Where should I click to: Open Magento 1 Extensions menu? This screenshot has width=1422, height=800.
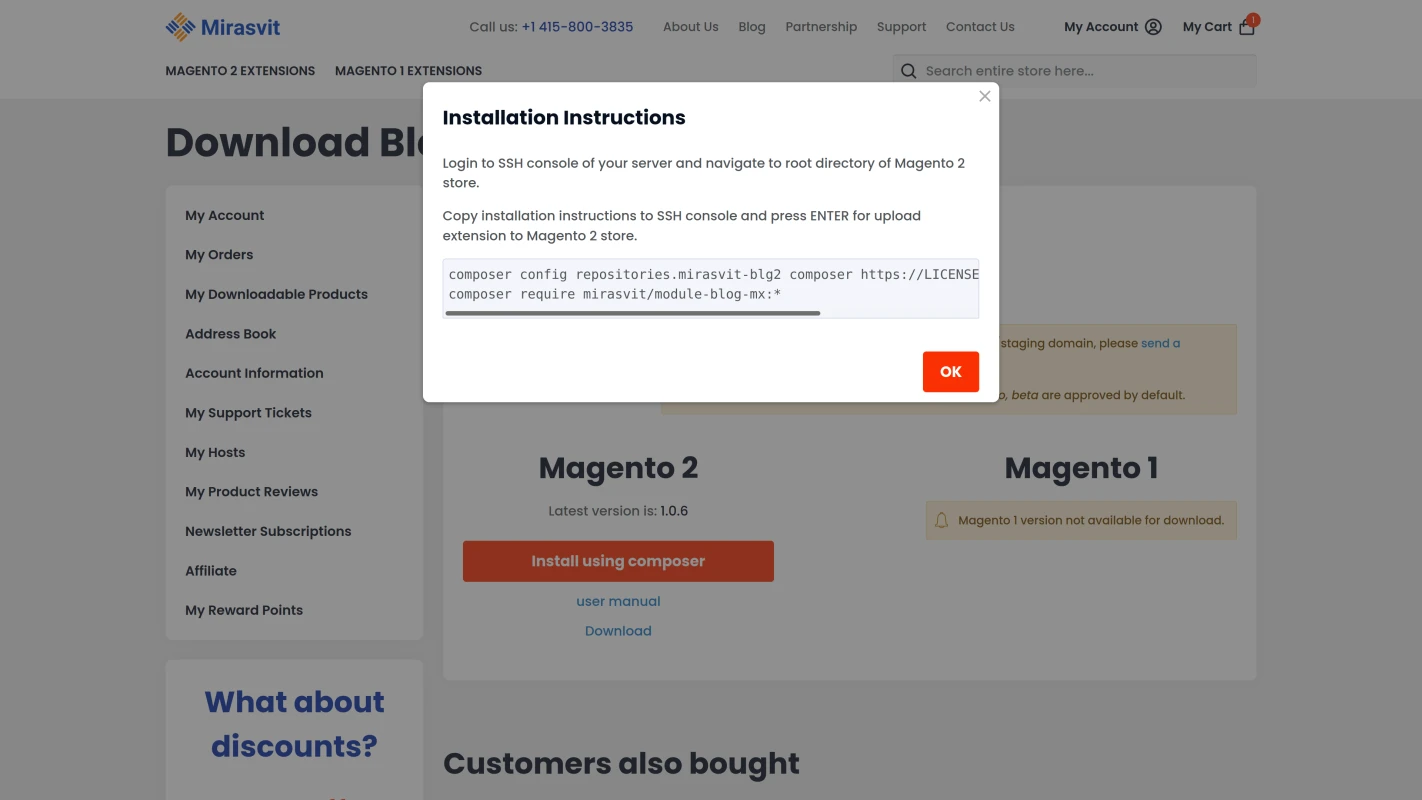tap(408, 71)
